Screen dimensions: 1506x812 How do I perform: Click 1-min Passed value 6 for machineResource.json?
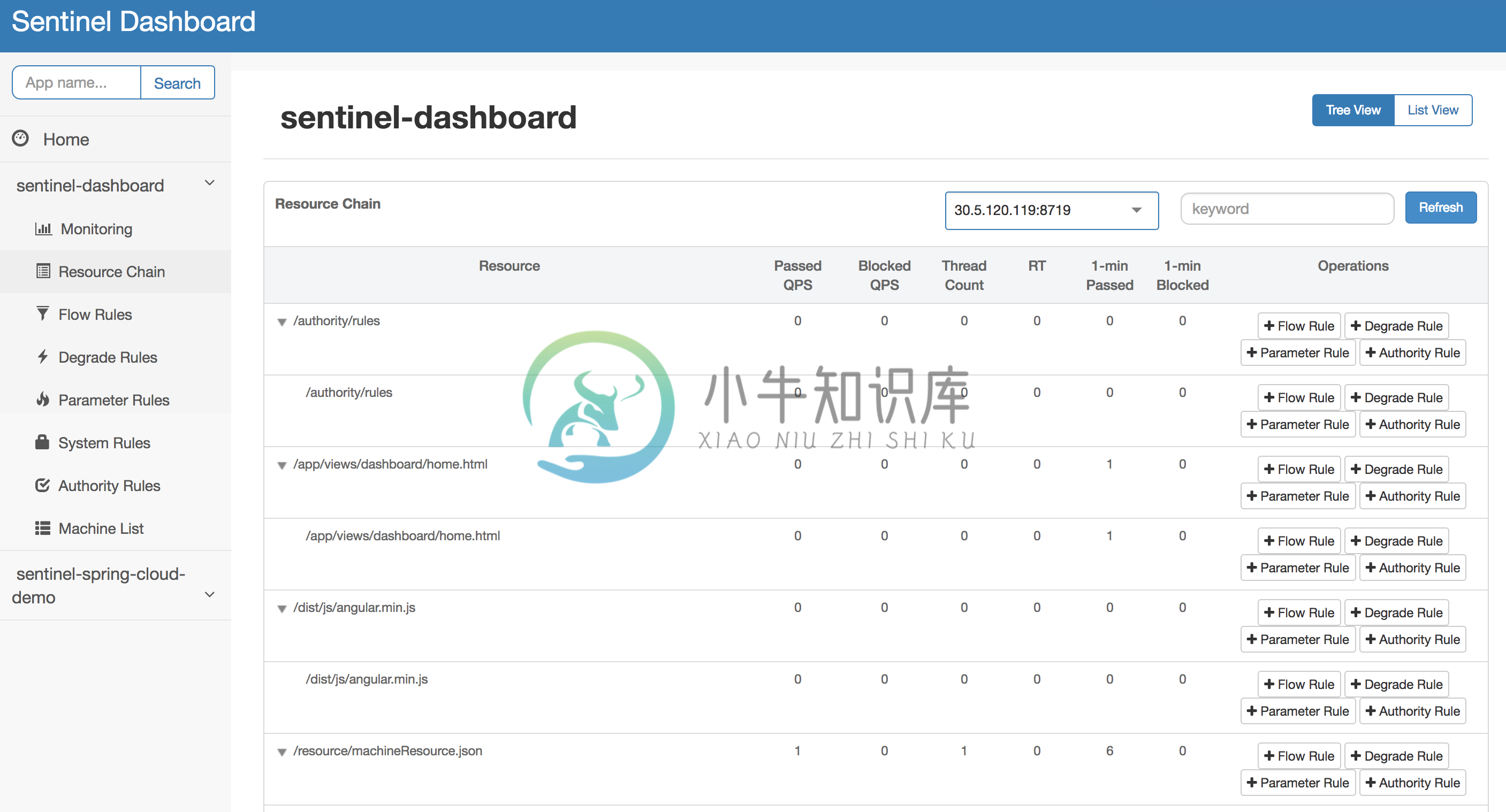point(1109,750)
